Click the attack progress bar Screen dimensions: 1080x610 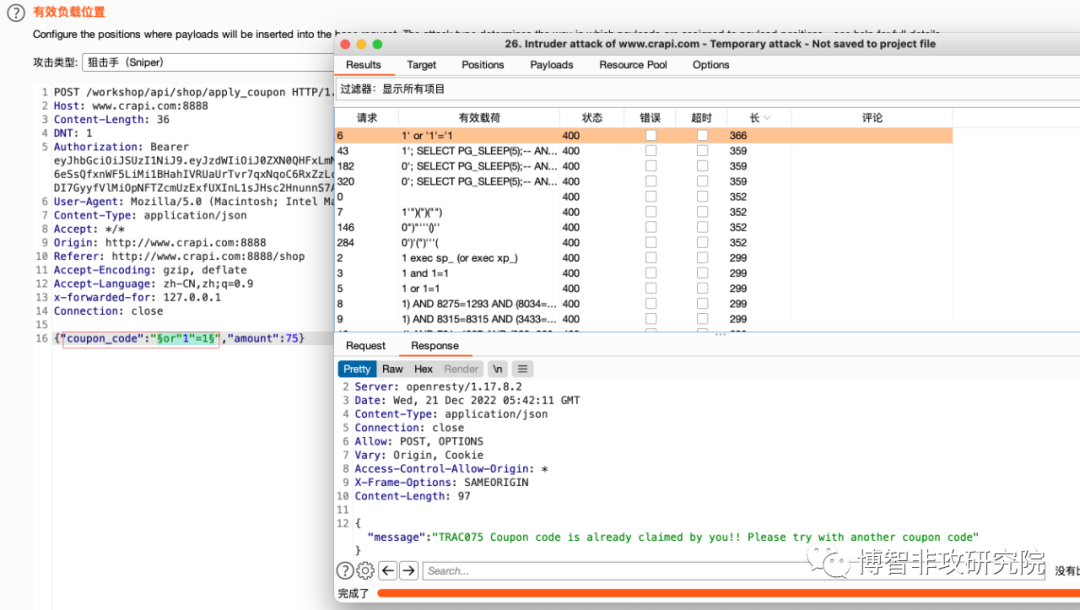tap(728, 593)
